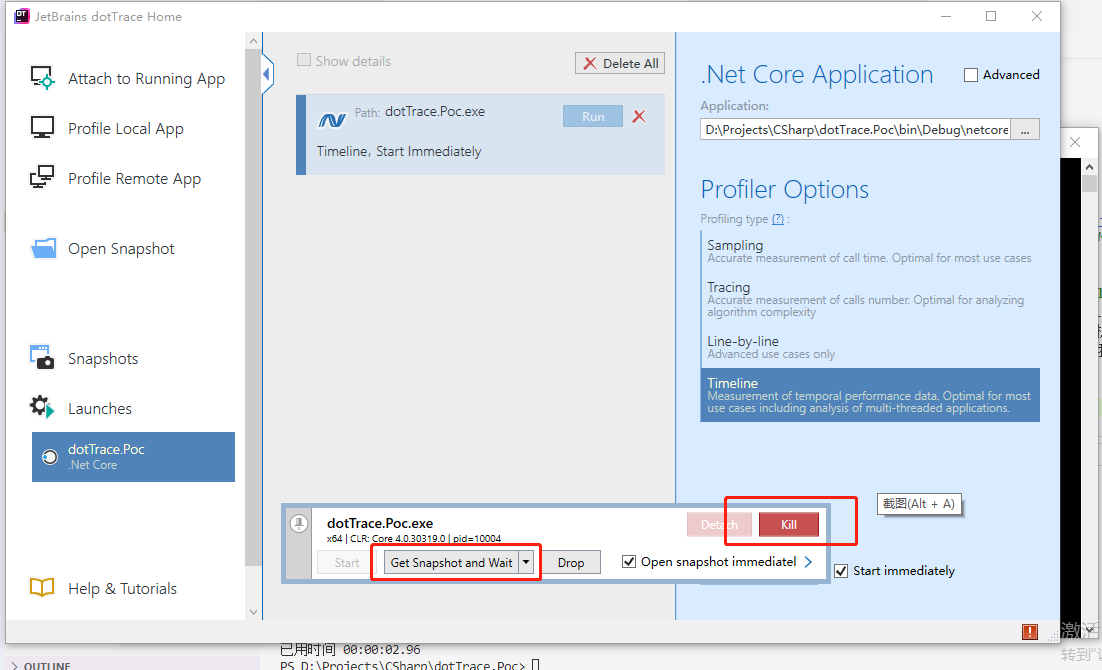1102x670 pixels.
Task: Collapse the middle panel with left arrow
Action: [x=267, y=74]
